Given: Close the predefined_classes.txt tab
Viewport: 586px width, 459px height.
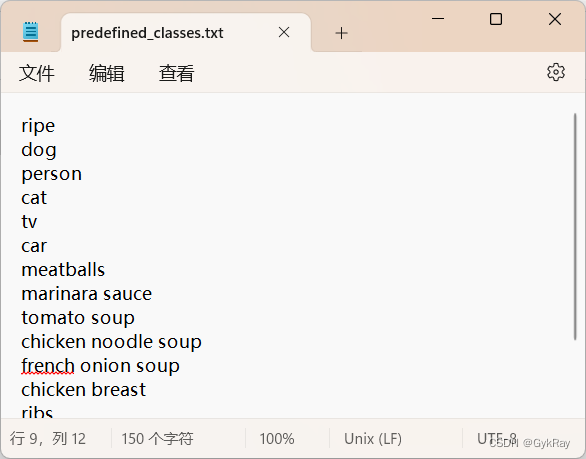Looking at the screenshot, I should tap(284, 33).
